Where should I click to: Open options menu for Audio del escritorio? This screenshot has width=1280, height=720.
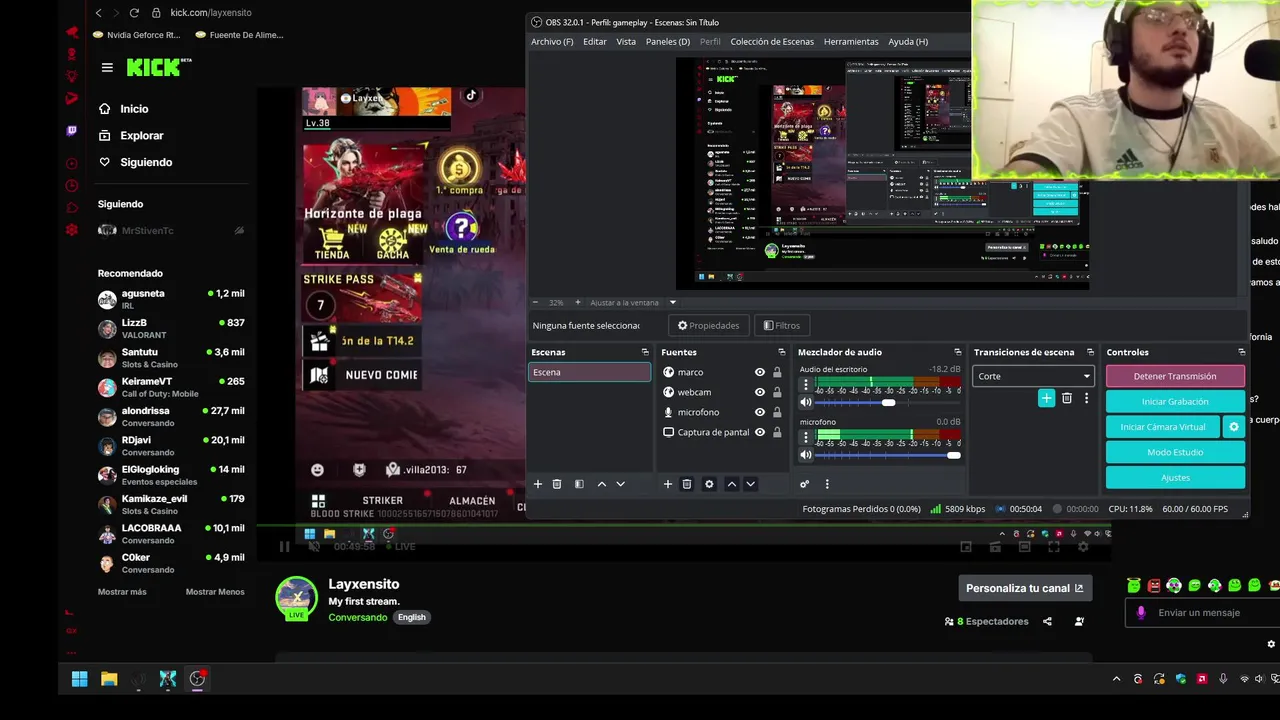(806, 384)
